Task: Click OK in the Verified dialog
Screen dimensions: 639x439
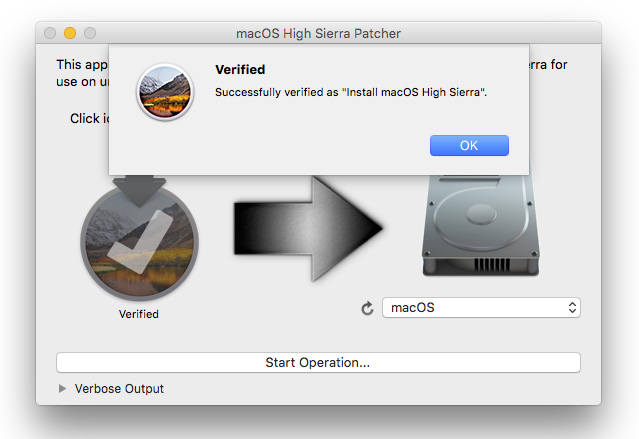Action: pyautogui.click(x=469, y=146)
